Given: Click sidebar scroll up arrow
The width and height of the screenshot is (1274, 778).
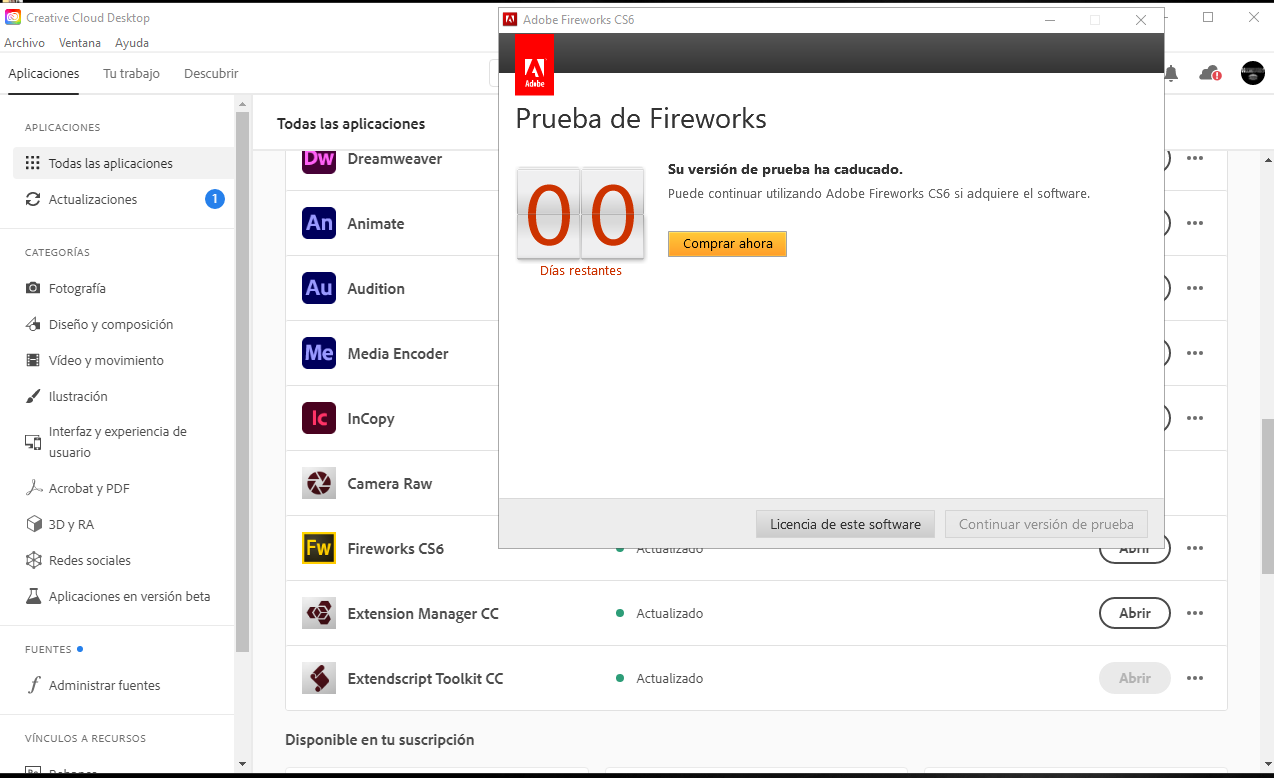Looking at the screenshot, I should (242, 102).
